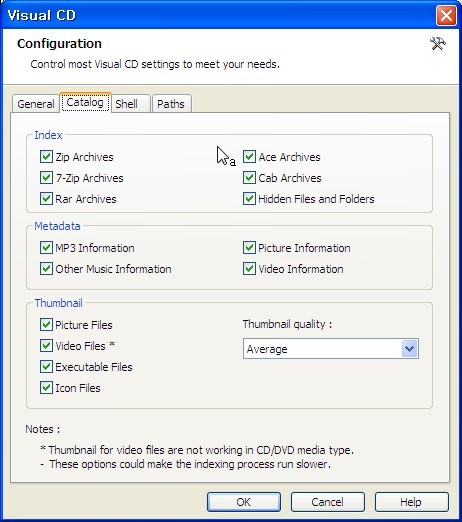Close the Visual CD dialog window
Screen dimensions: 462x522
[x=446, y=15]
